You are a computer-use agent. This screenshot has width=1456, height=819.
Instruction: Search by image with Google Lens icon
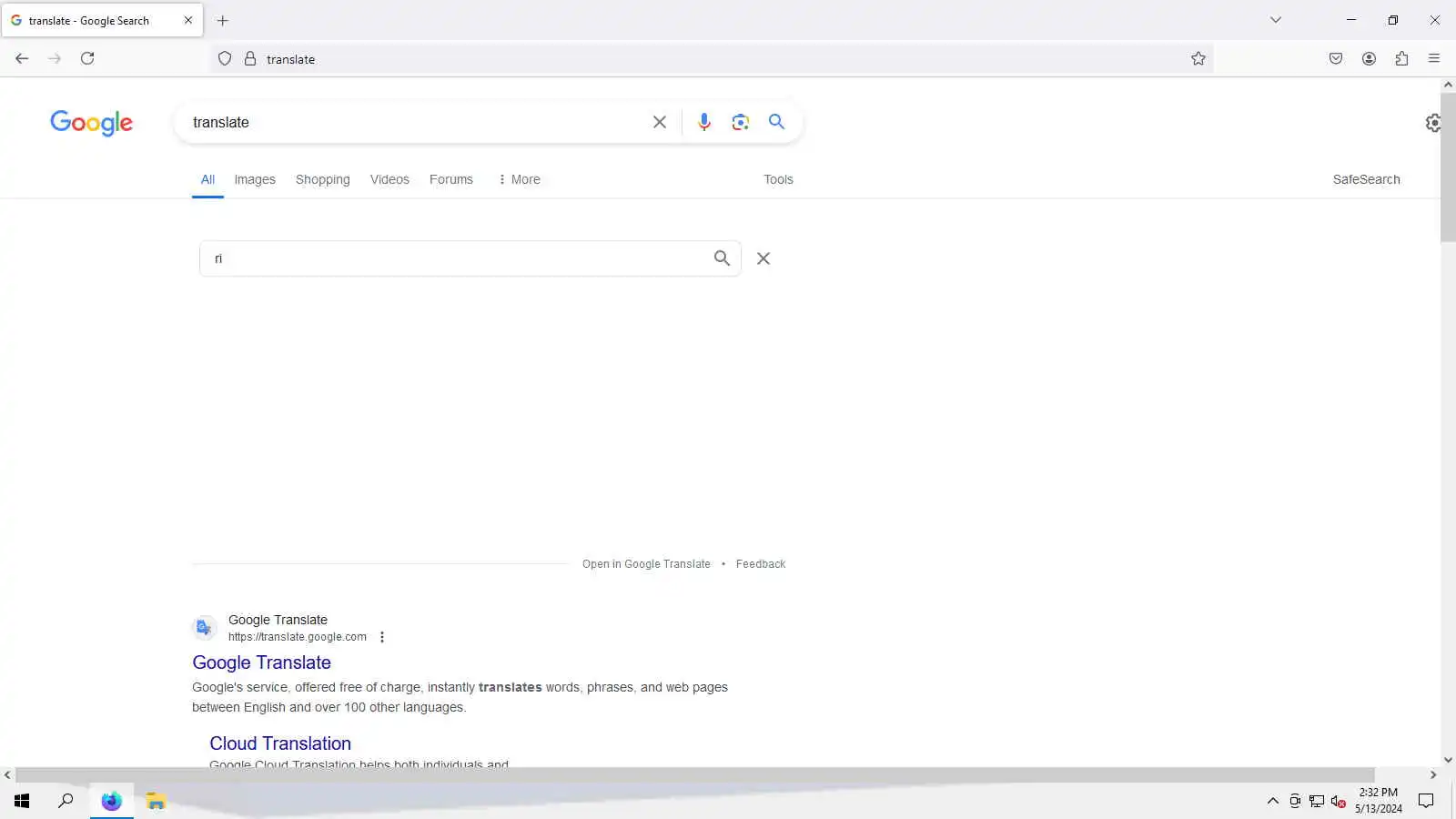pyautogui.click(x=740, y=122)
